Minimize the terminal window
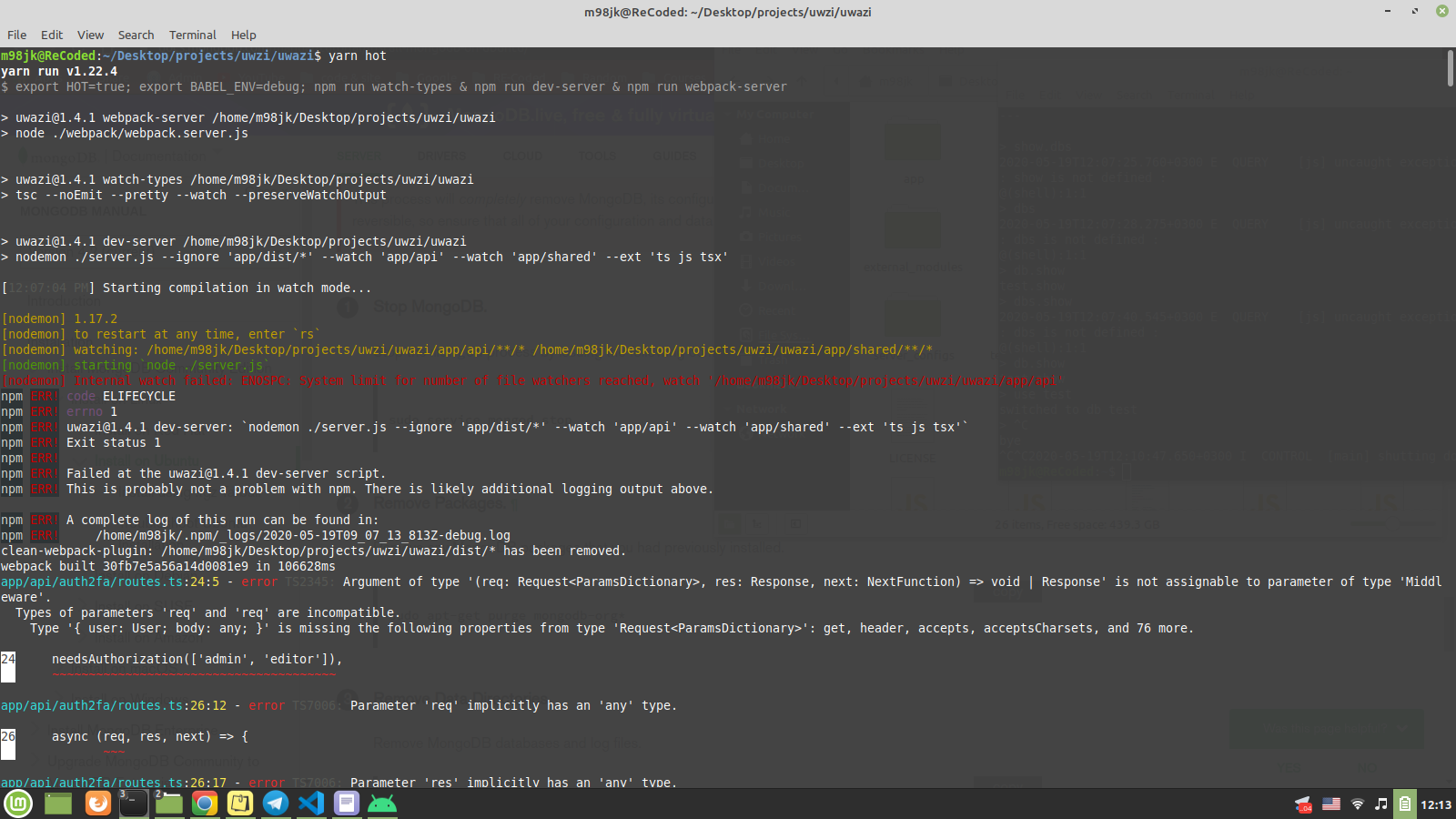This screenshot has width=1456, height=819. tap(1388, 11)
